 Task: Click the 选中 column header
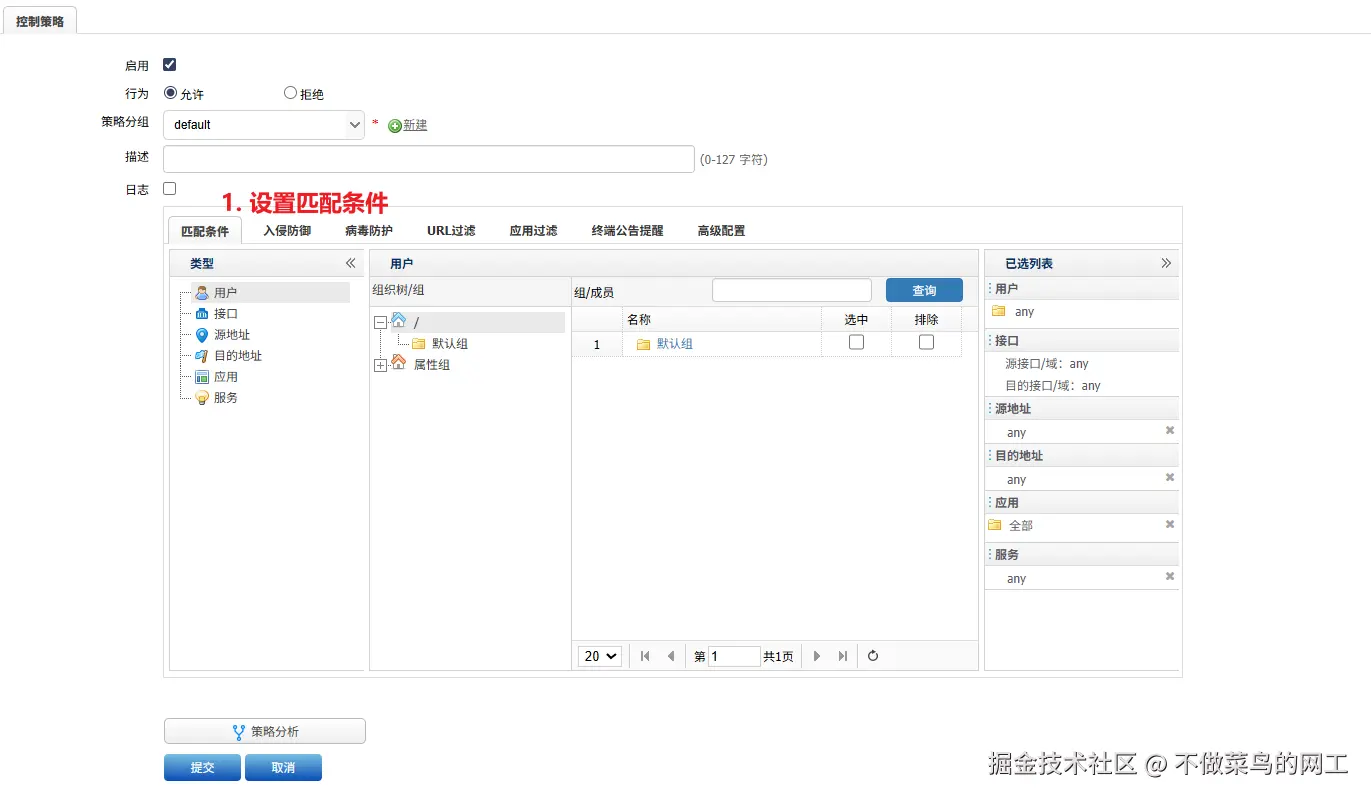(x=856, y=319)
